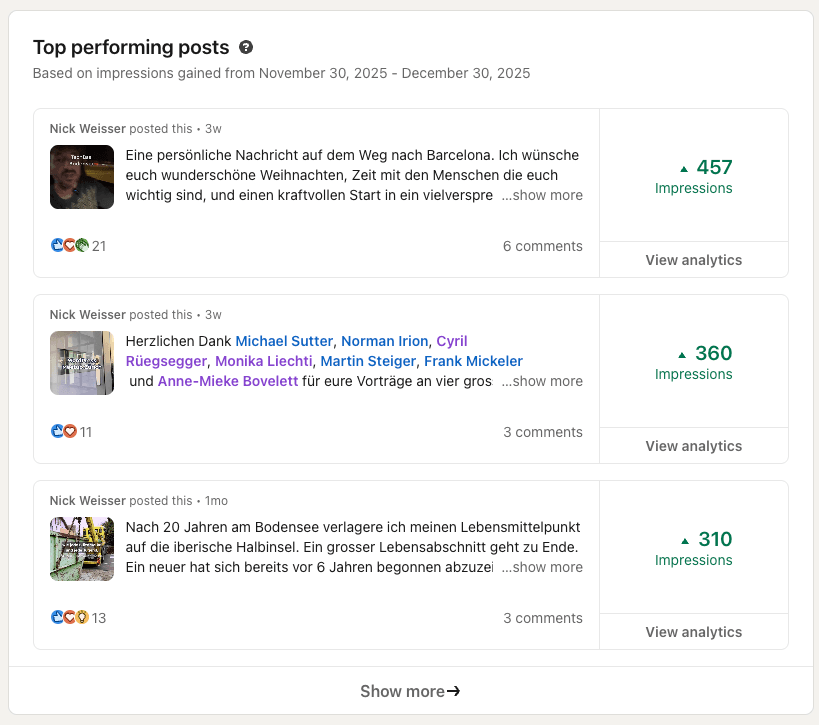
Task: Open the Herzlichen Dank post thumbnail
Action: pyautogui.click(x=82, y=363)
